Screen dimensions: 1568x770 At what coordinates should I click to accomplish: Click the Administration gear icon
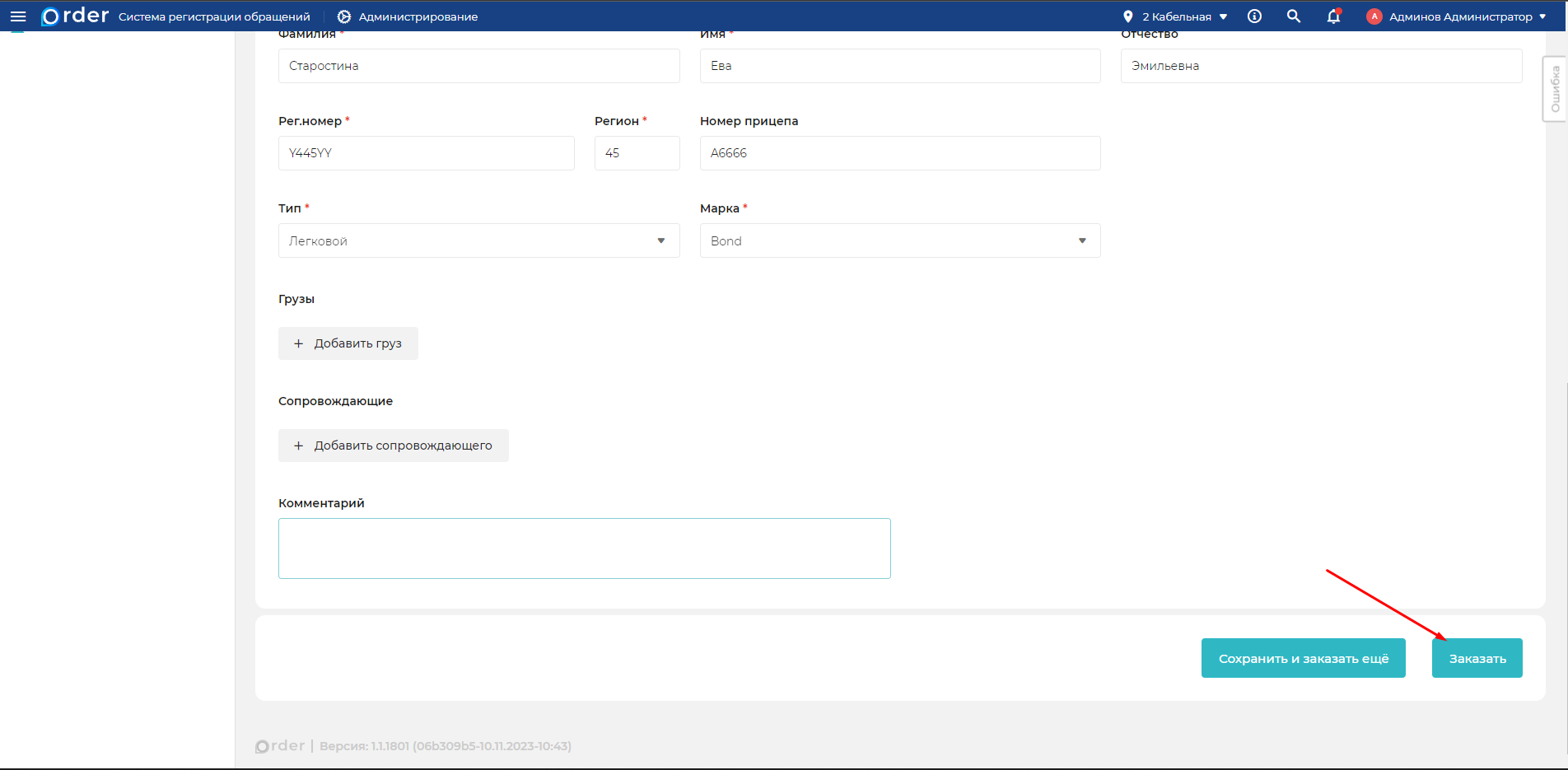pyautogui.click(x=344, y=16)
